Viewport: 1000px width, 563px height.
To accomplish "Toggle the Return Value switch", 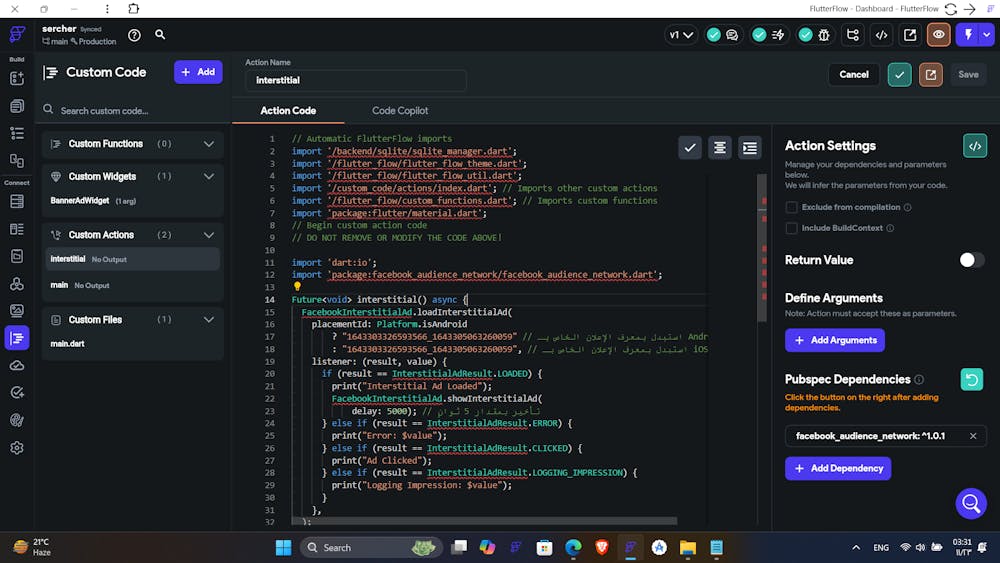I will (x=971, y=260).
